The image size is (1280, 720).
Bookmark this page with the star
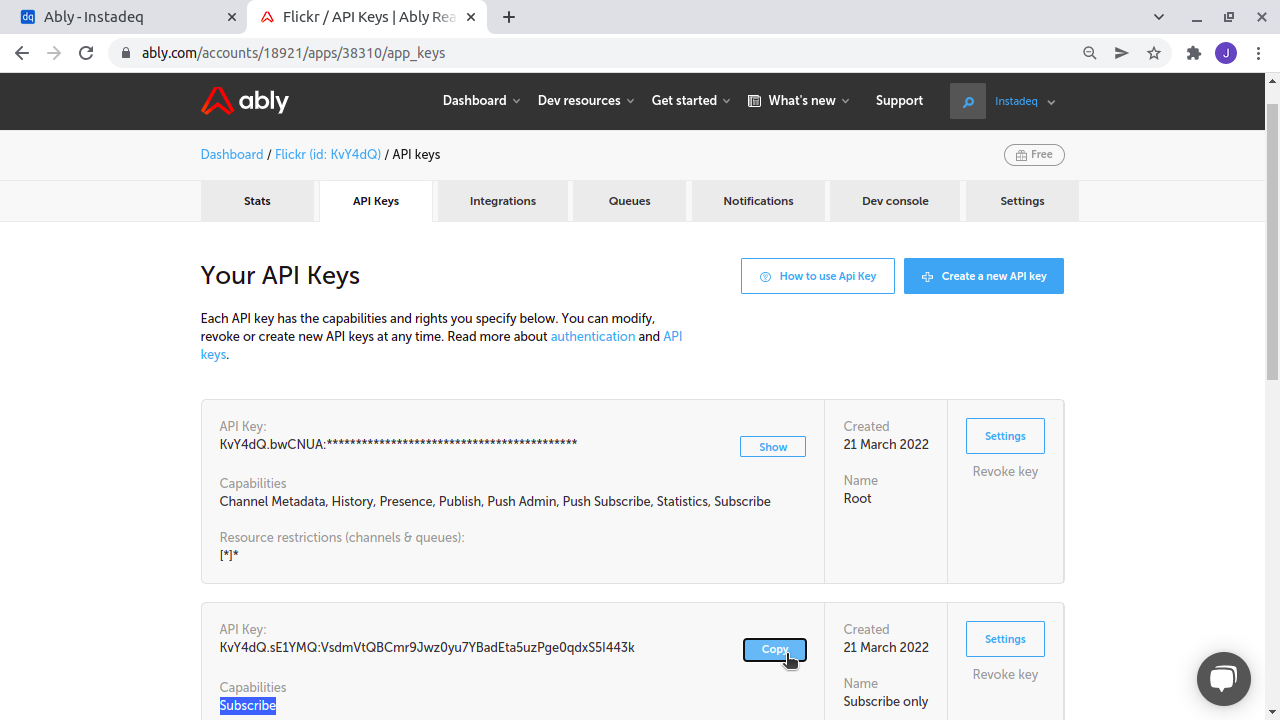coord(1154,53)
